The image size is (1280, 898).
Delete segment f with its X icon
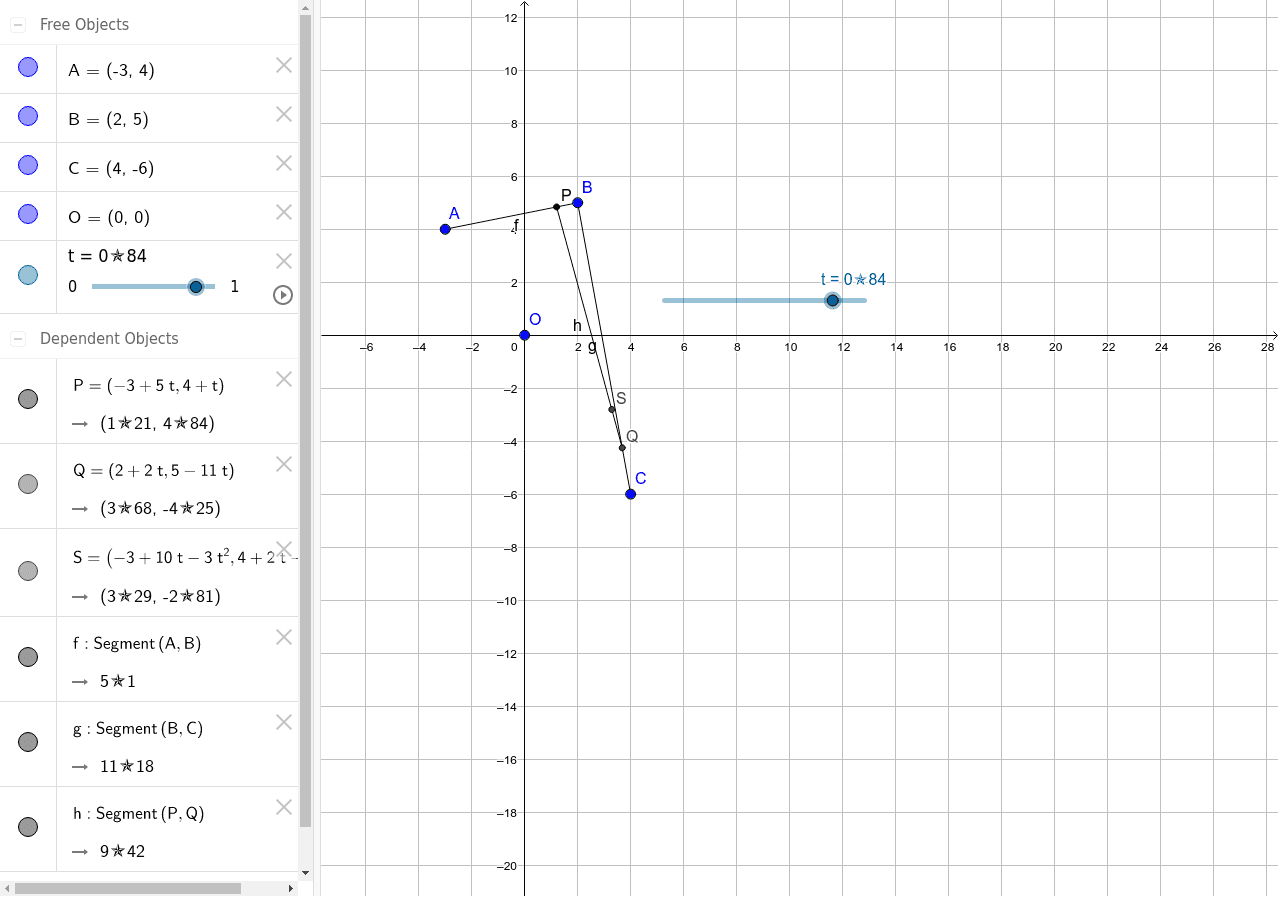coord(283,637)
